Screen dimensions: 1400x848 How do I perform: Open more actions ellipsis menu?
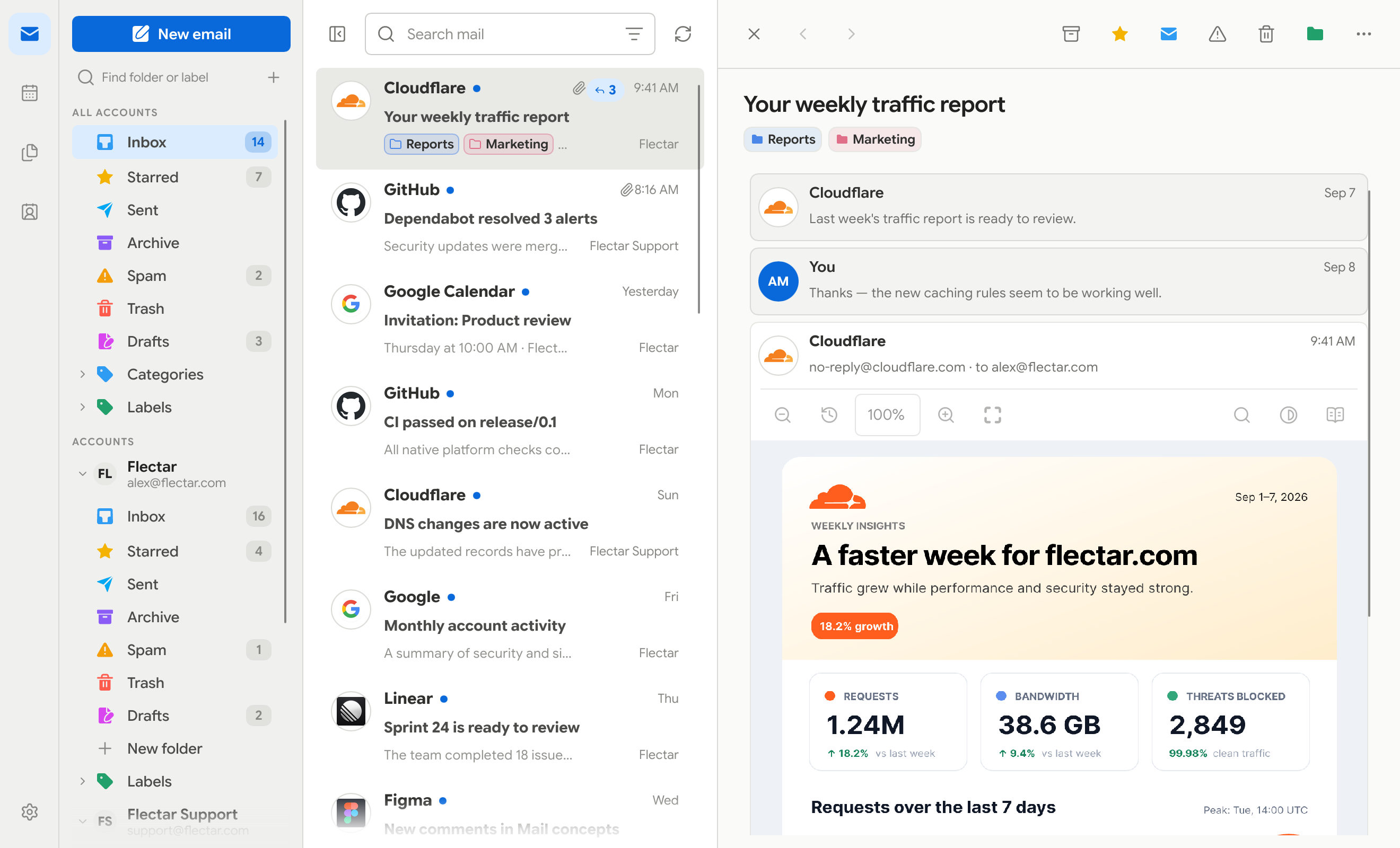(x=1363, y=34)
